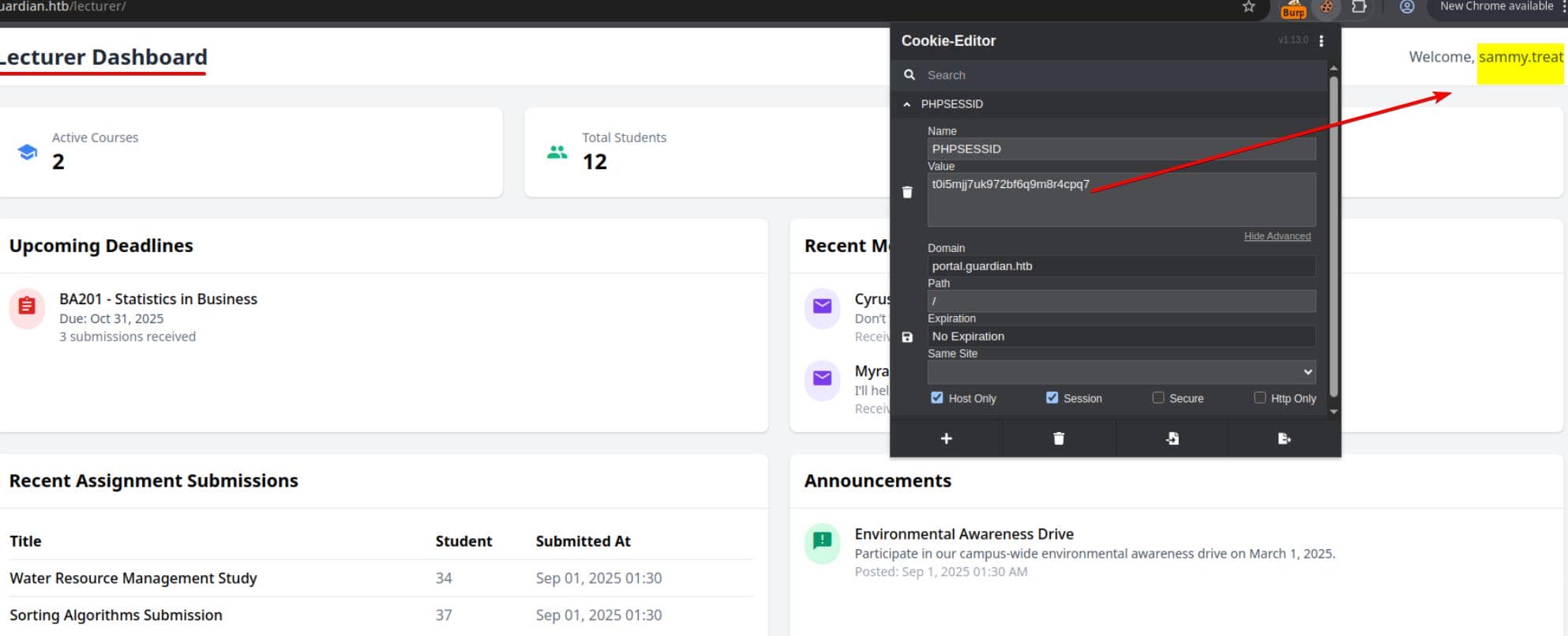Click the cookie Name field PHPSESSID
The image size is (1568, 636).
[1121, 149]
